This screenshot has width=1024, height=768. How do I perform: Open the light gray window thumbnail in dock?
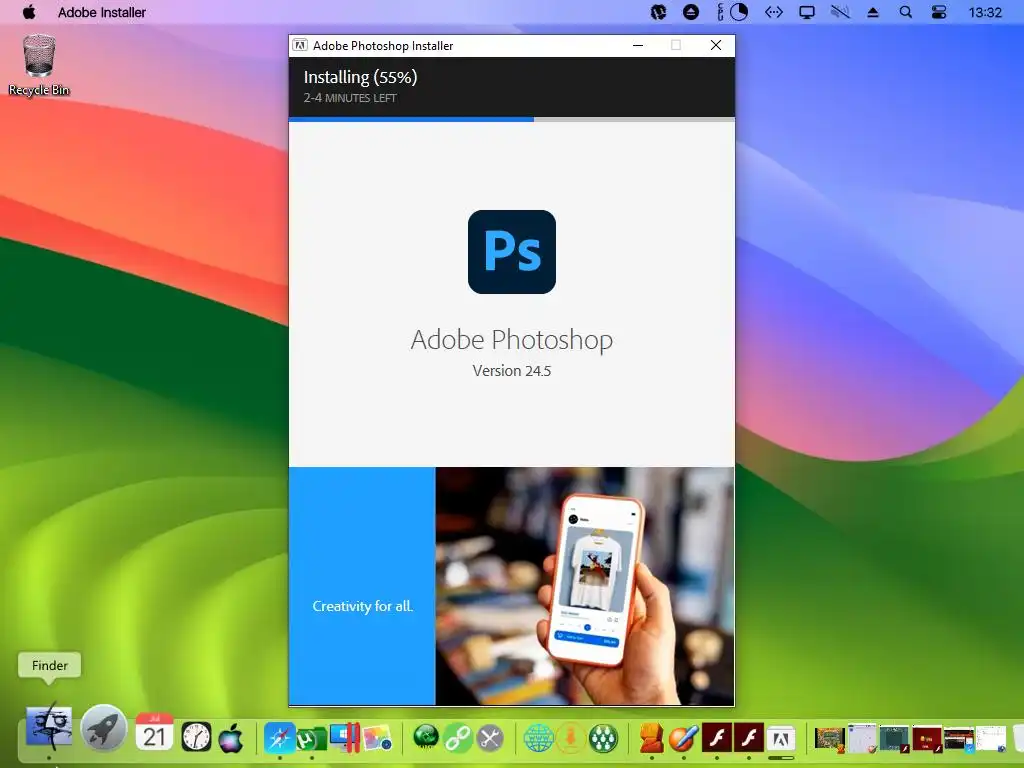click(x=862, y=739)
